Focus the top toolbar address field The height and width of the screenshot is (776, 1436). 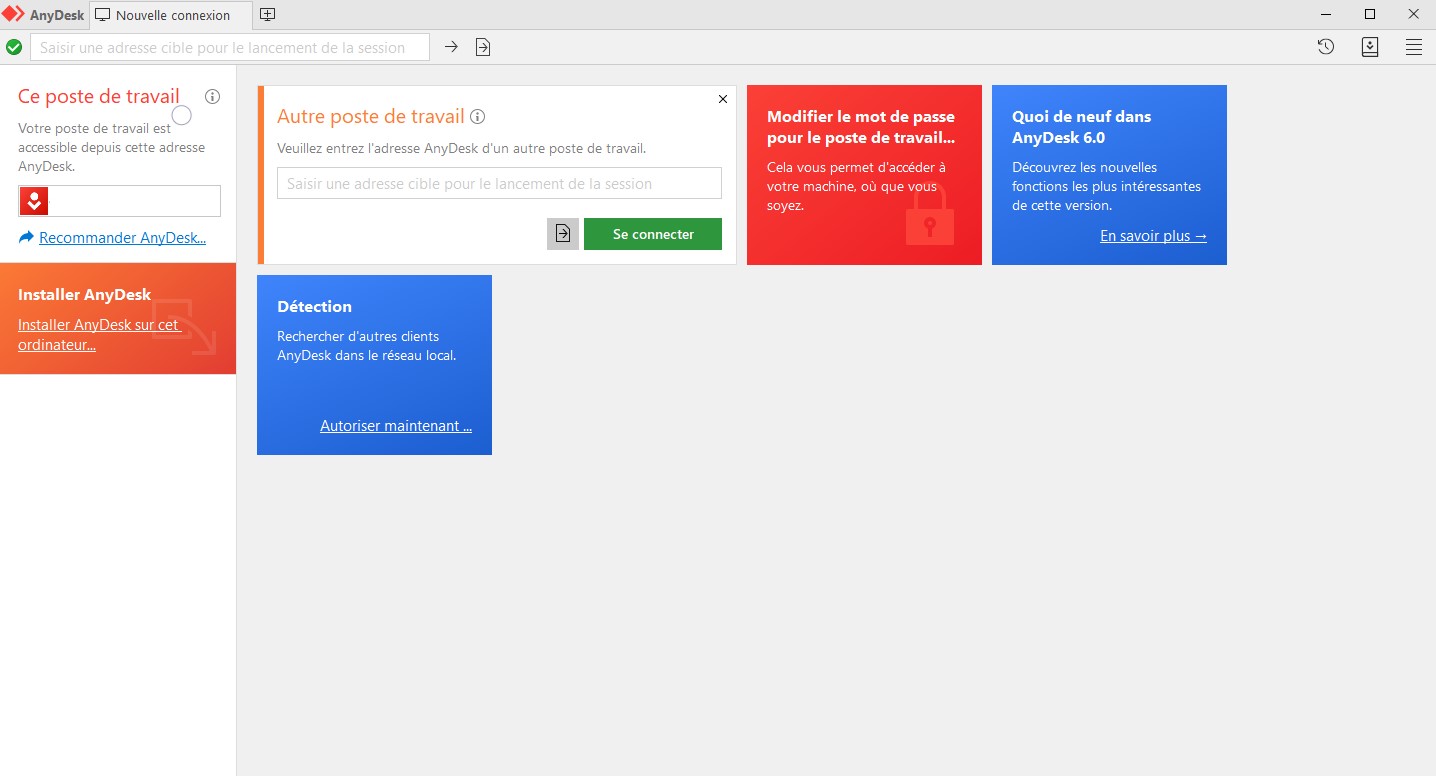[x=230, y=47]
